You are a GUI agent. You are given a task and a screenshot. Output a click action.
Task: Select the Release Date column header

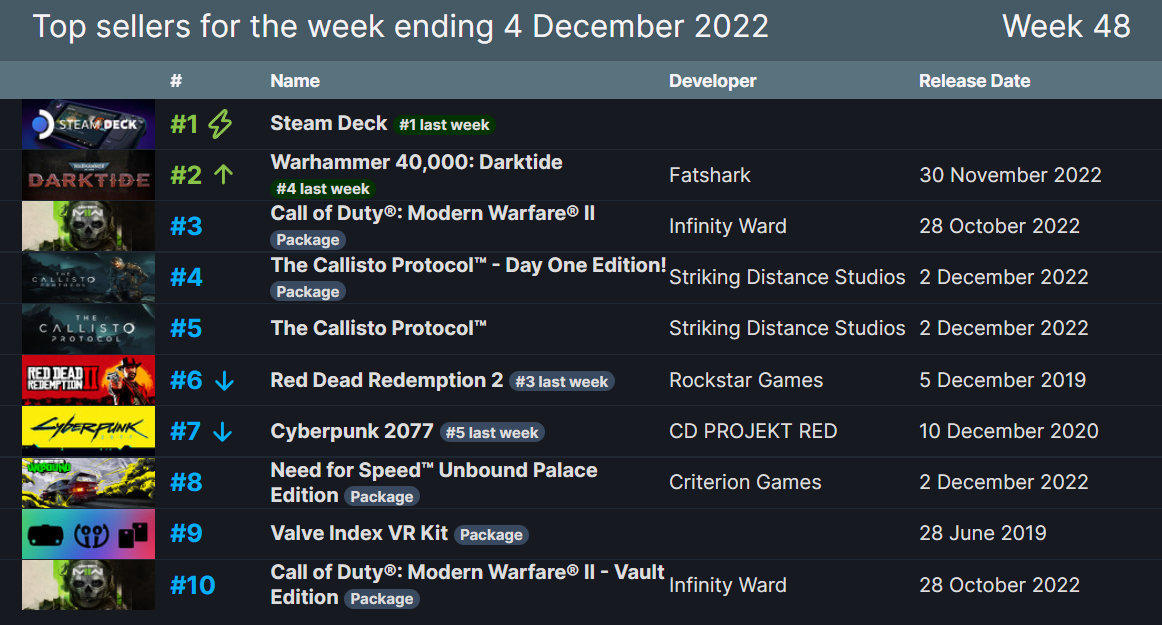pos(975,81)
